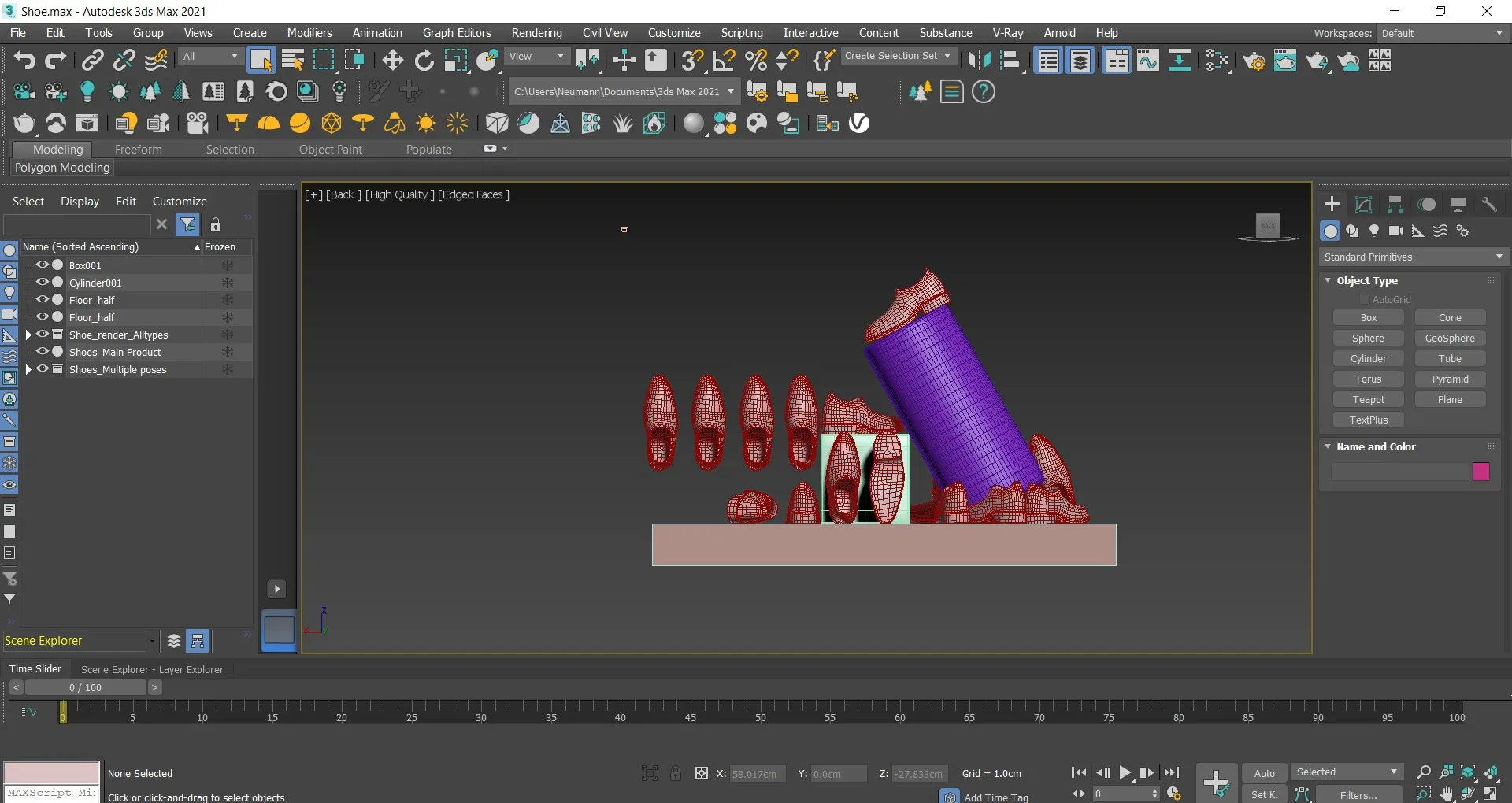This screenshot has width=1512, height=803.
Task: Open the Rendering menu
Action: click(x=536, y=33)
